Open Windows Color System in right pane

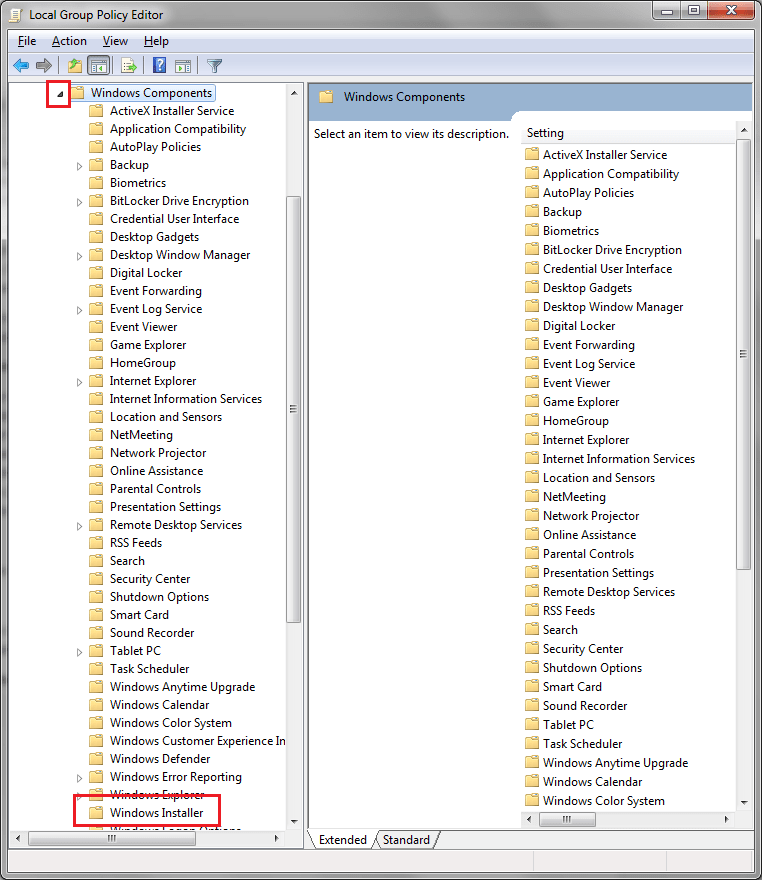[604, 801]
